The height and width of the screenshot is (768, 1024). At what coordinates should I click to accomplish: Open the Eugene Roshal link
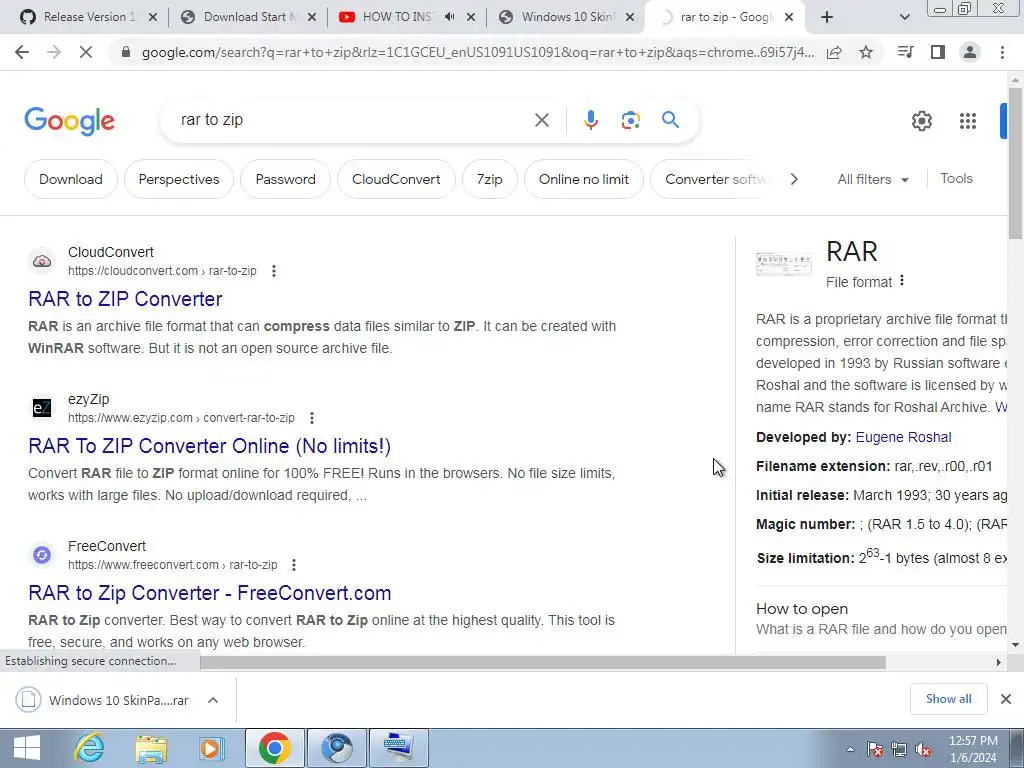pos(903,437)
